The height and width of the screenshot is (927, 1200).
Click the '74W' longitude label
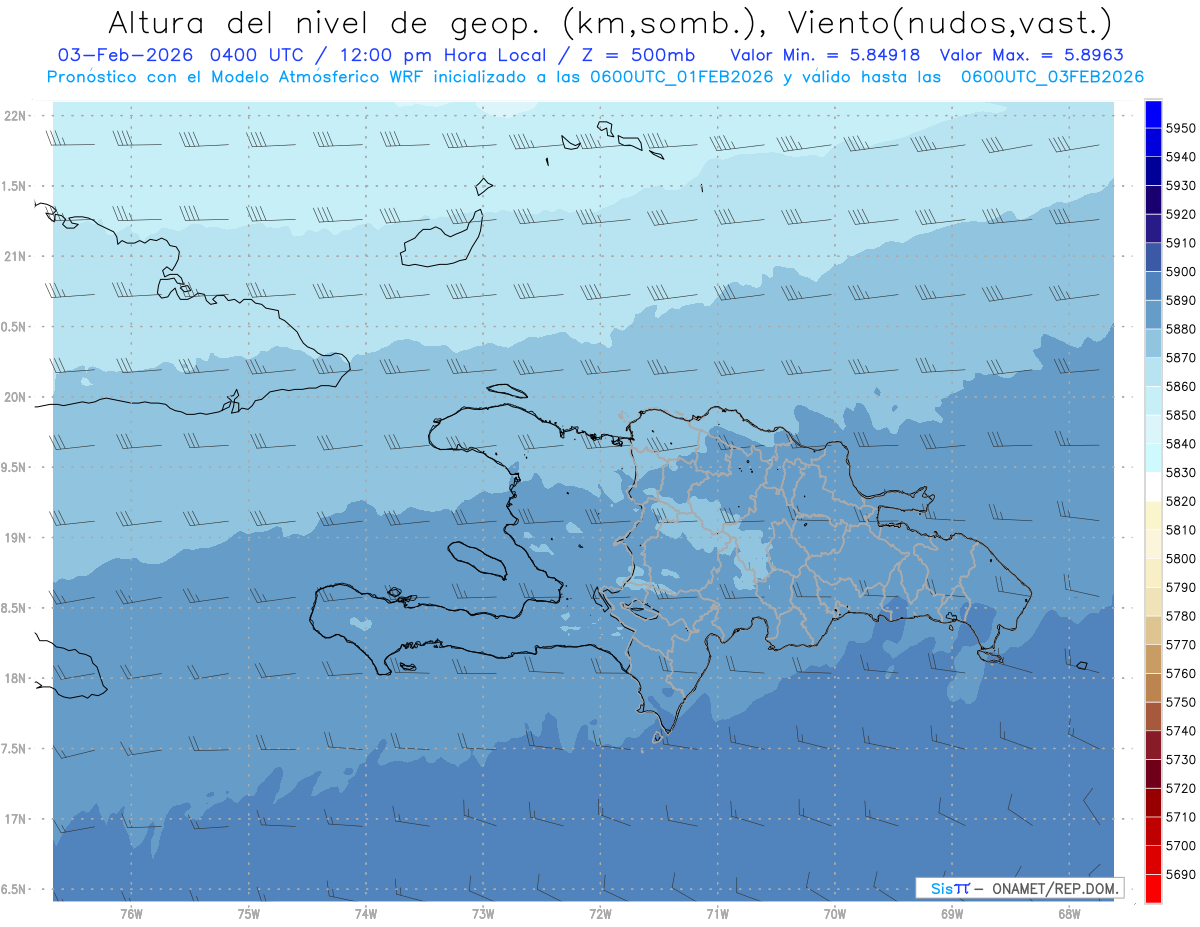point(366,913)
